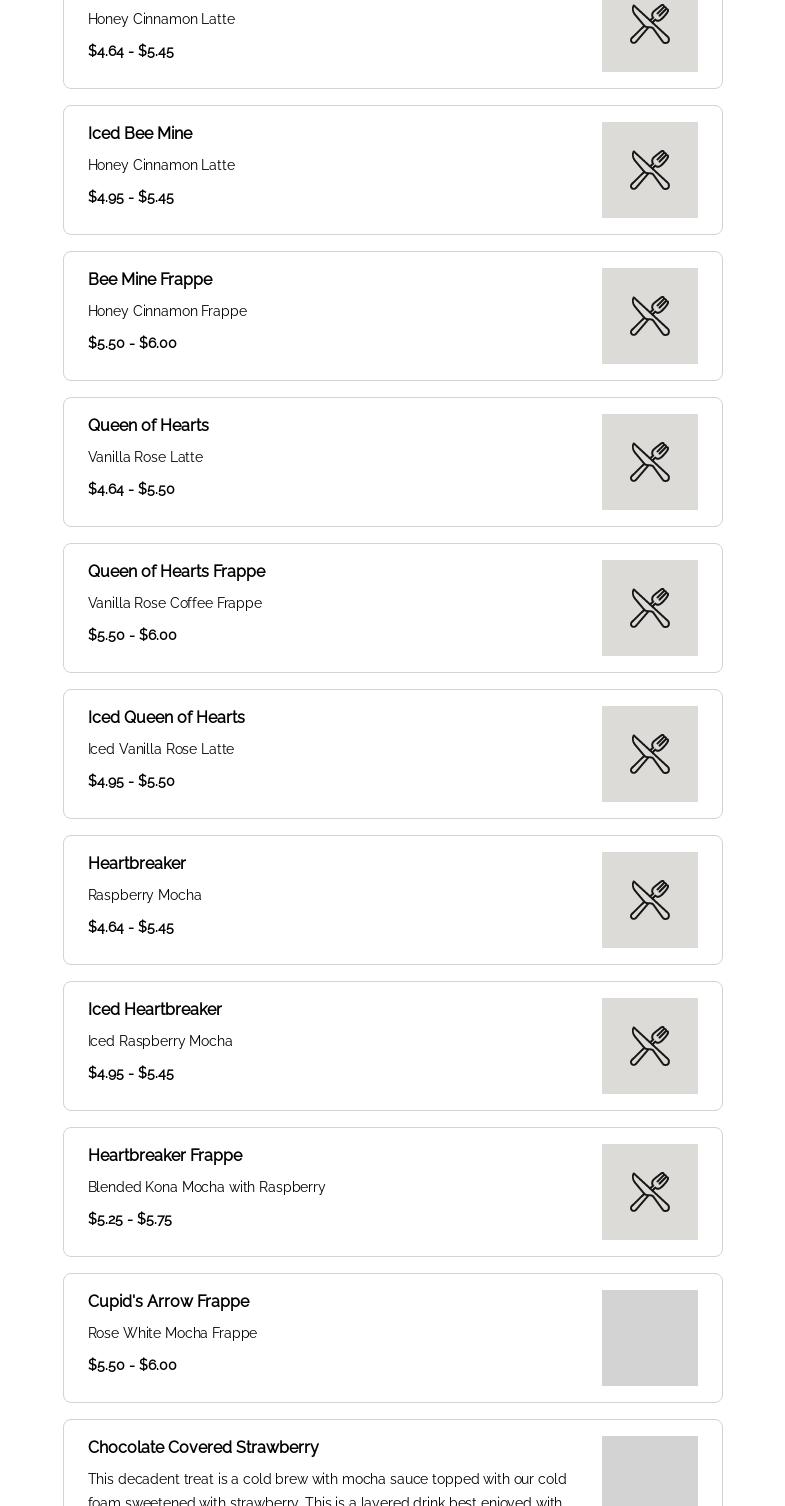The height and width of the screenshot is (1506, 785).
Task: Open the Cupid's Arrow Frappe image thumbnail
Action: 650,1338
